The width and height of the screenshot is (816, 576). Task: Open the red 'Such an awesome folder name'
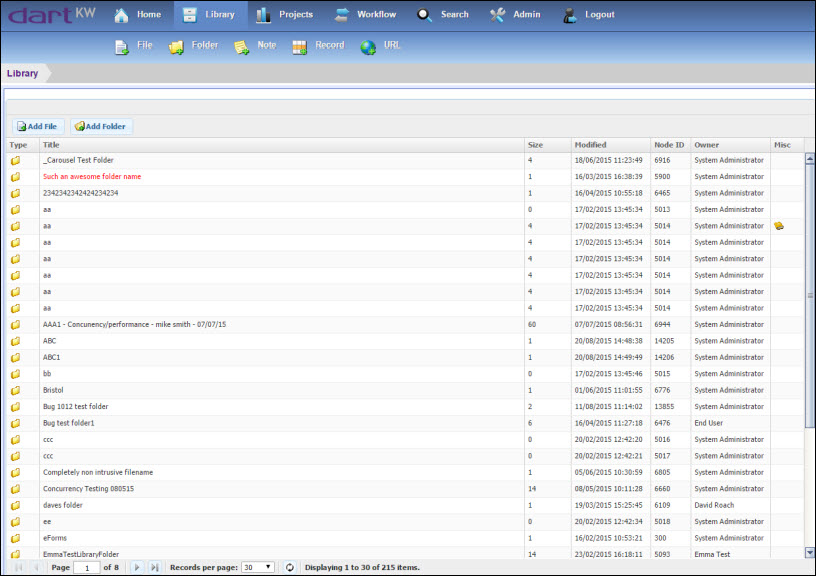click(92, 177)
